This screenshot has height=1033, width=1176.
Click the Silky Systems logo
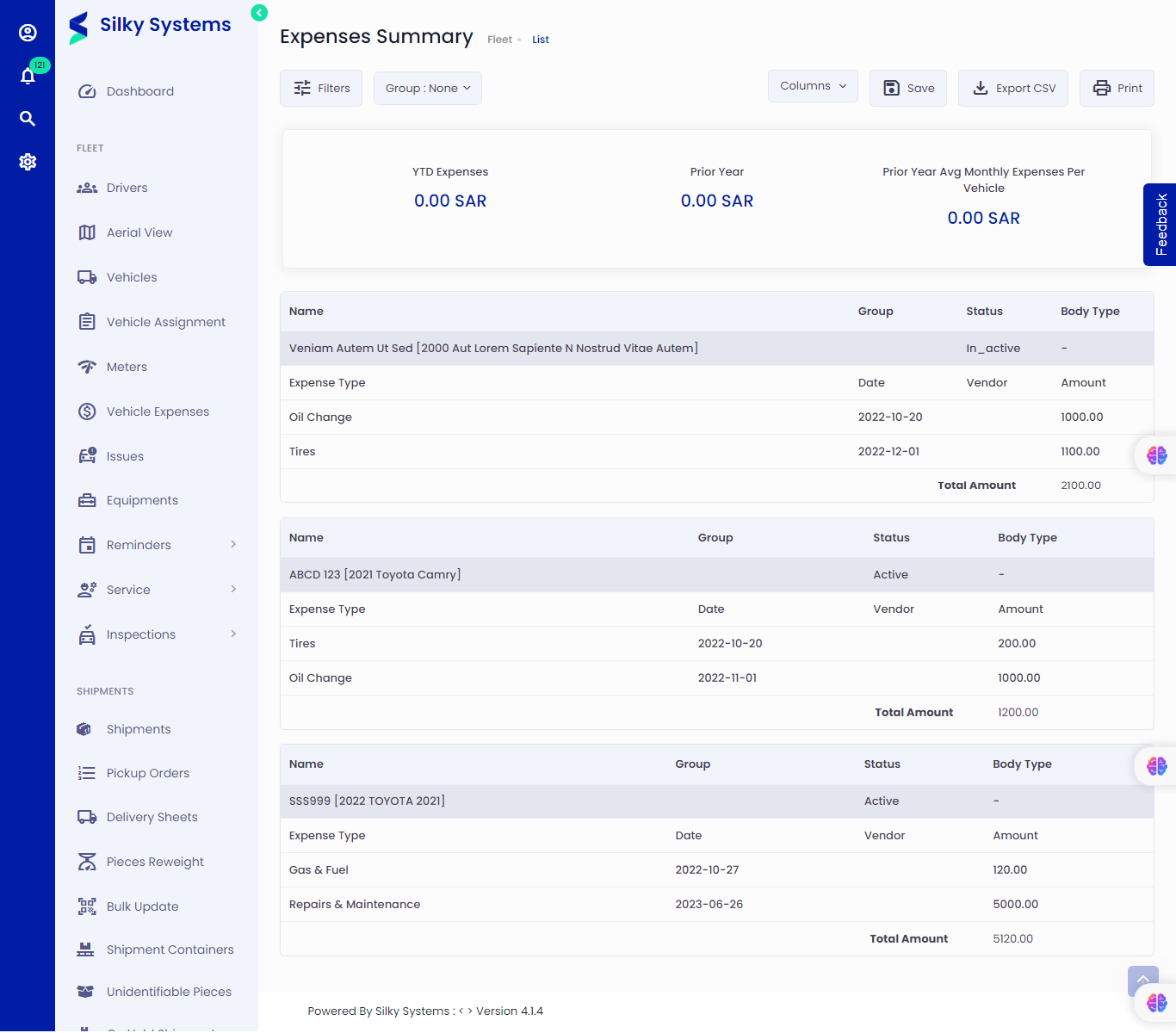point(151,27)
